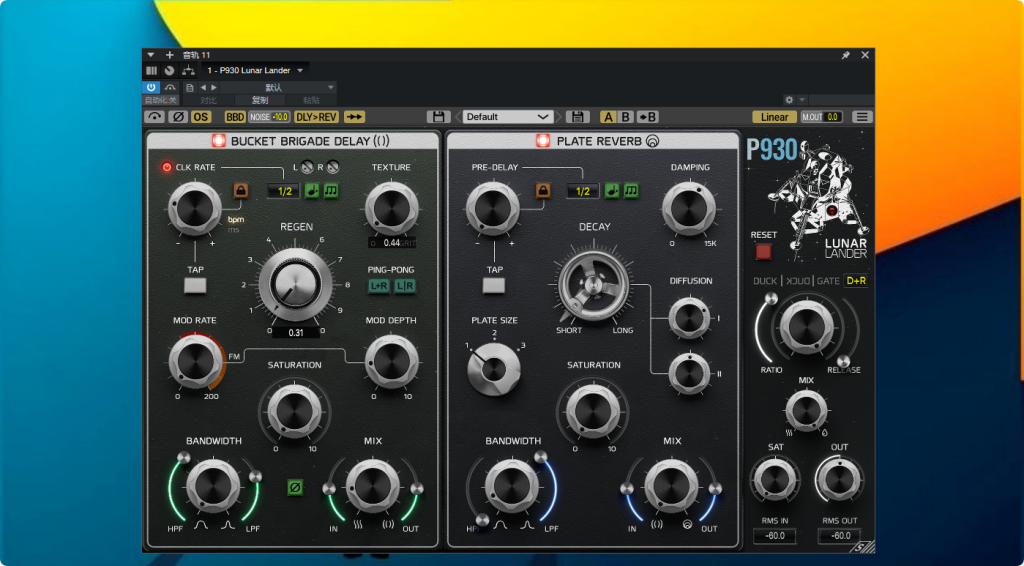
Task: Click the TEXTURE 0.44 value display
Action: tap(392, 243)
